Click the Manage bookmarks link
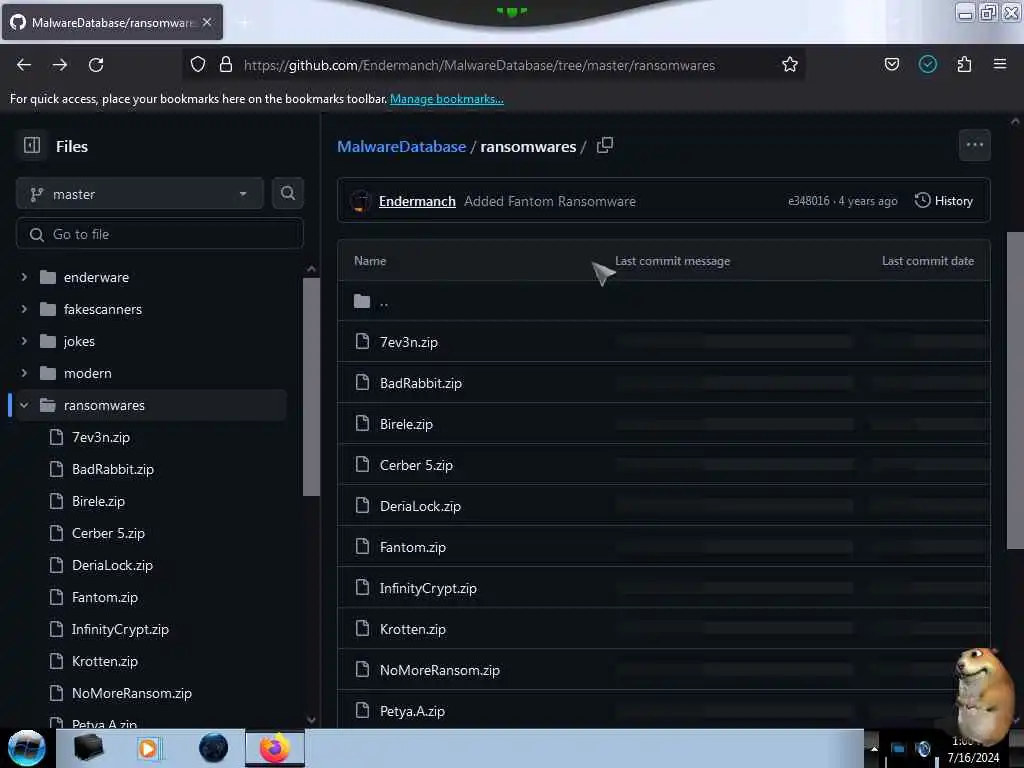 [x=447, y=99]
